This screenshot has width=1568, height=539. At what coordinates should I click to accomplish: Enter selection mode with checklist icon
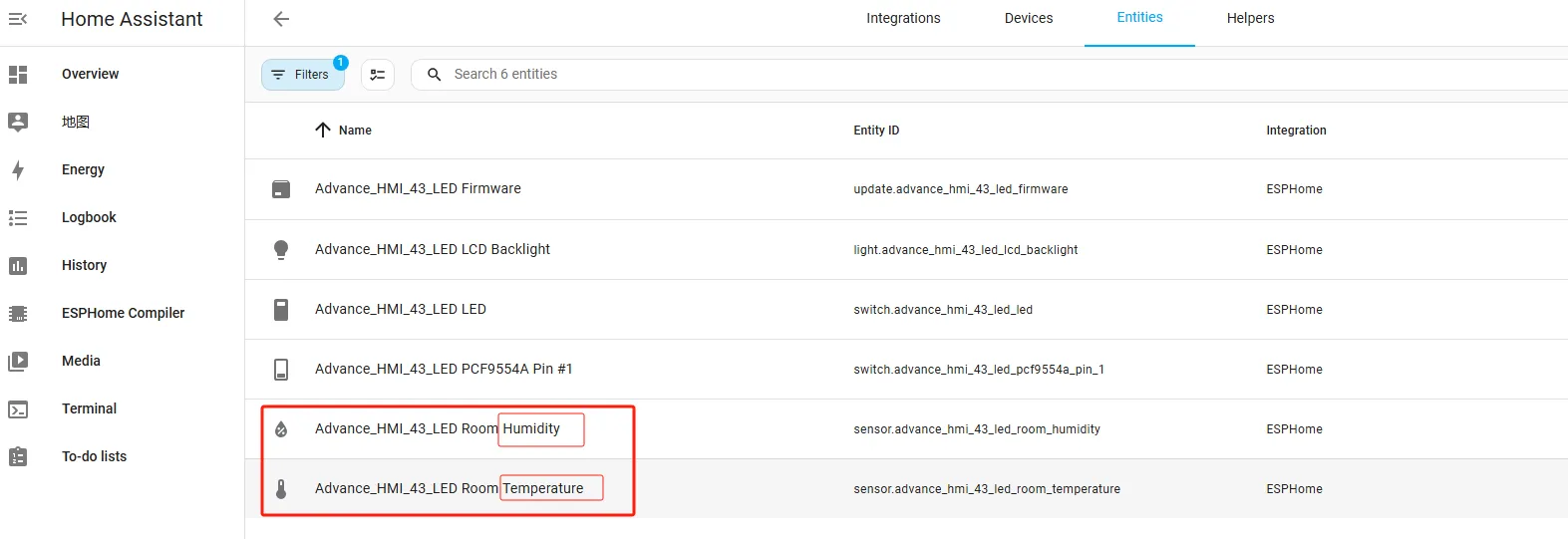coord(378,75)
